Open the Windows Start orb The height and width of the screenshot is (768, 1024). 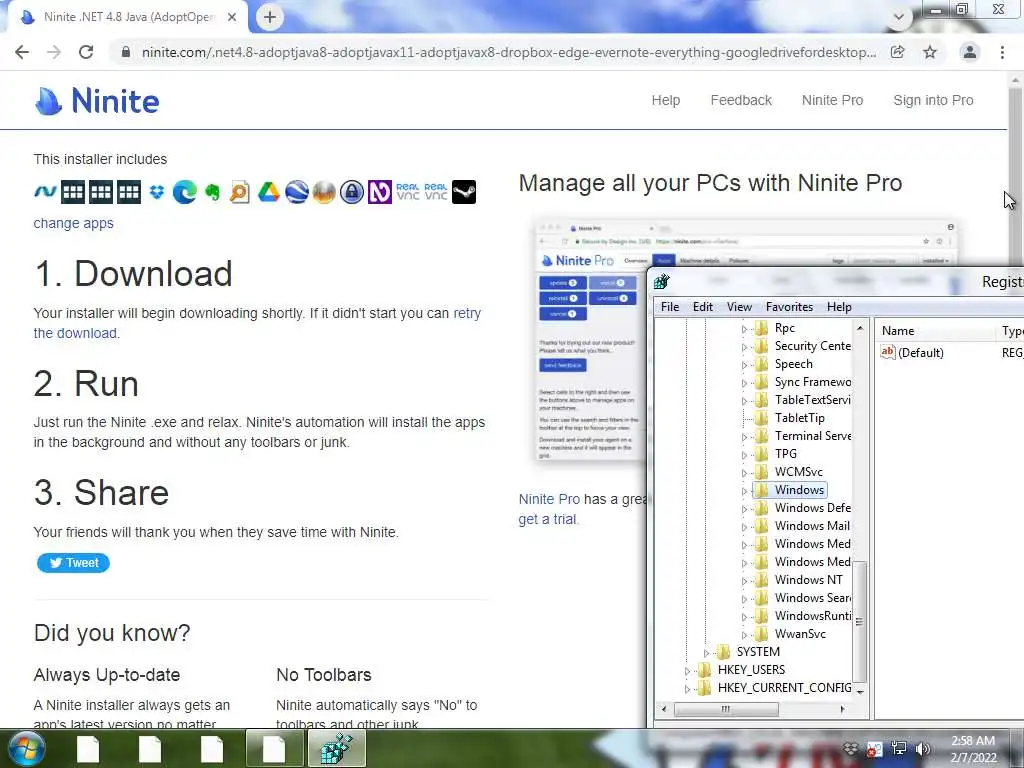tap(26, 748)
